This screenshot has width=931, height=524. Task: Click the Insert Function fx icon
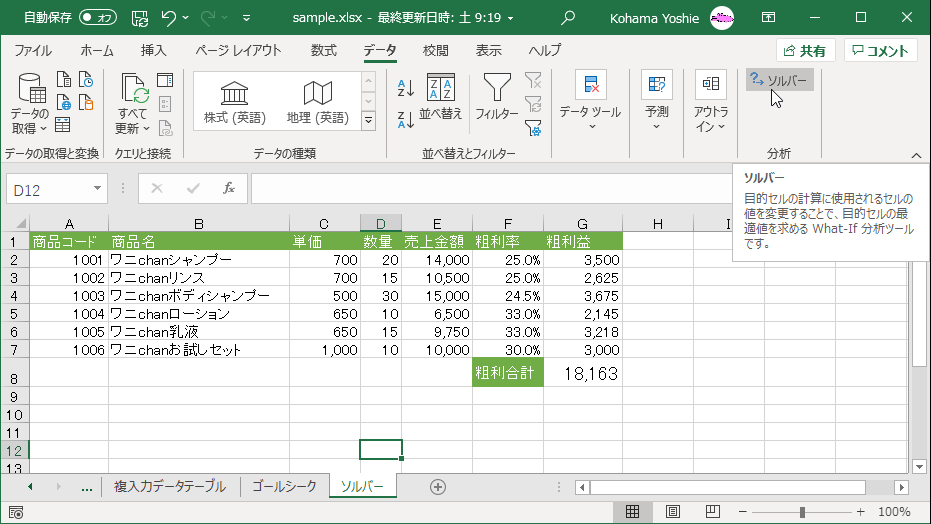pyautogui.click(x=229, y=189)
